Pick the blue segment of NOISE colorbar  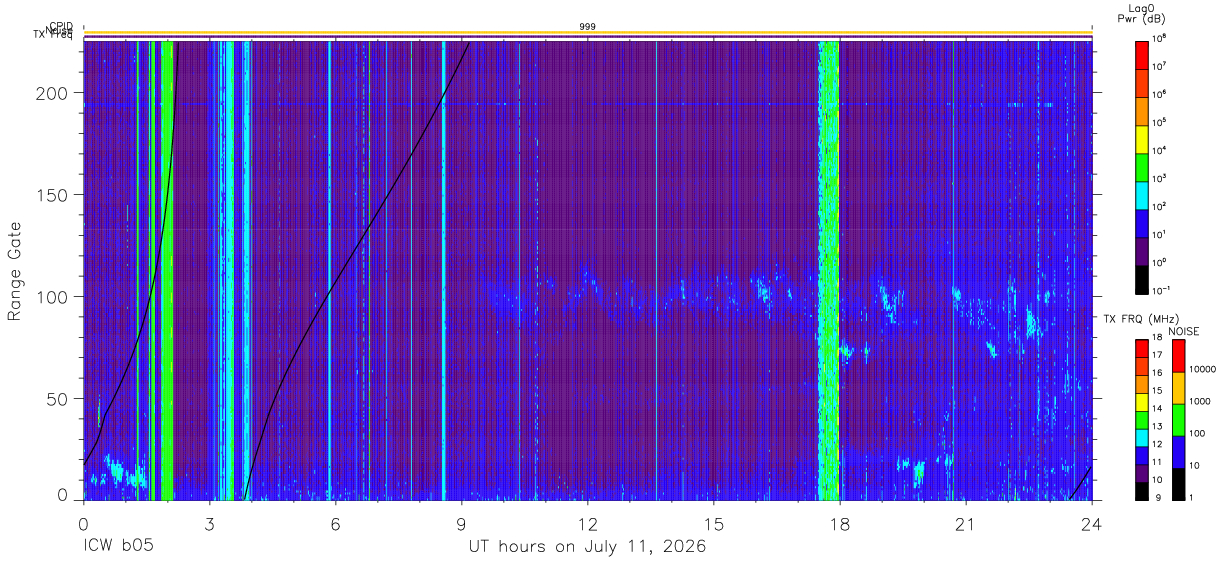(1178, 451)
